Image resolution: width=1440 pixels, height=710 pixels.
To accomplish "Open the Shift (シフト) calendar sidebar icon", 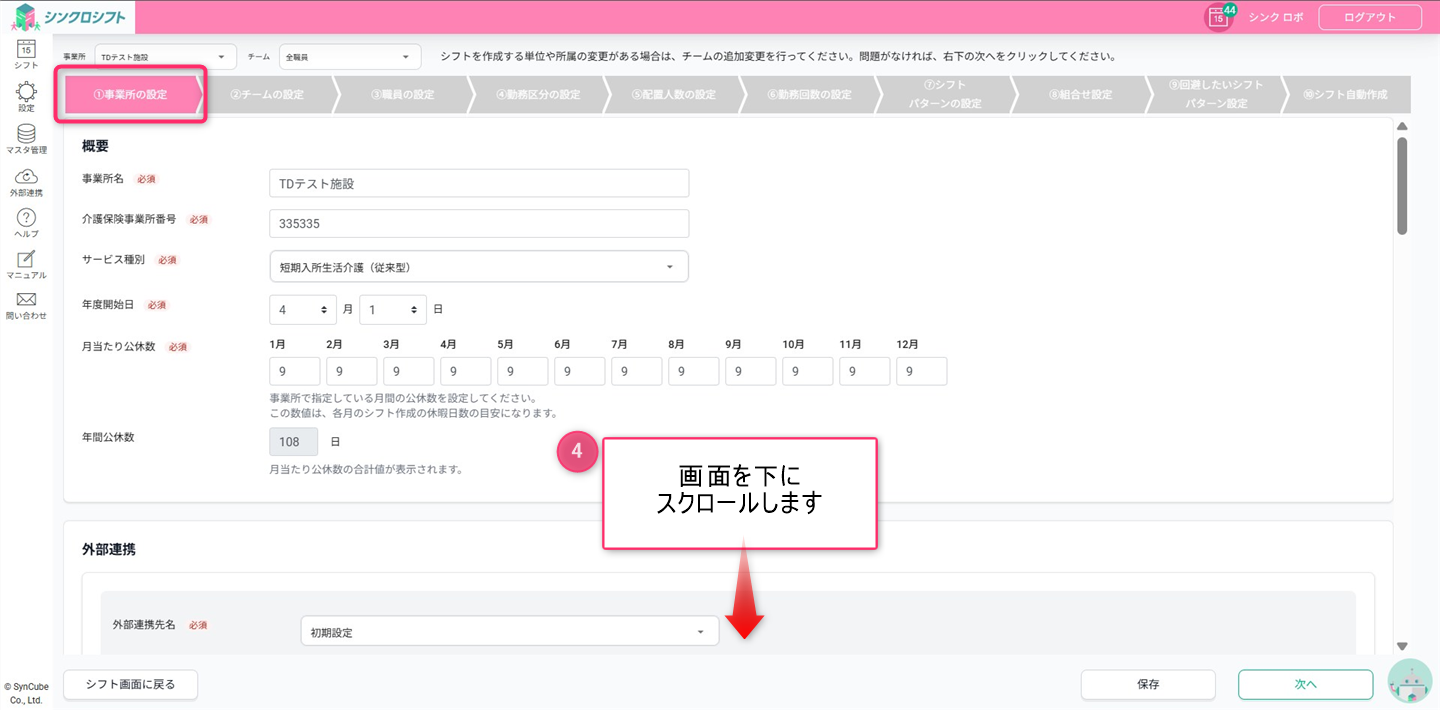I will [x=26, y=52].
